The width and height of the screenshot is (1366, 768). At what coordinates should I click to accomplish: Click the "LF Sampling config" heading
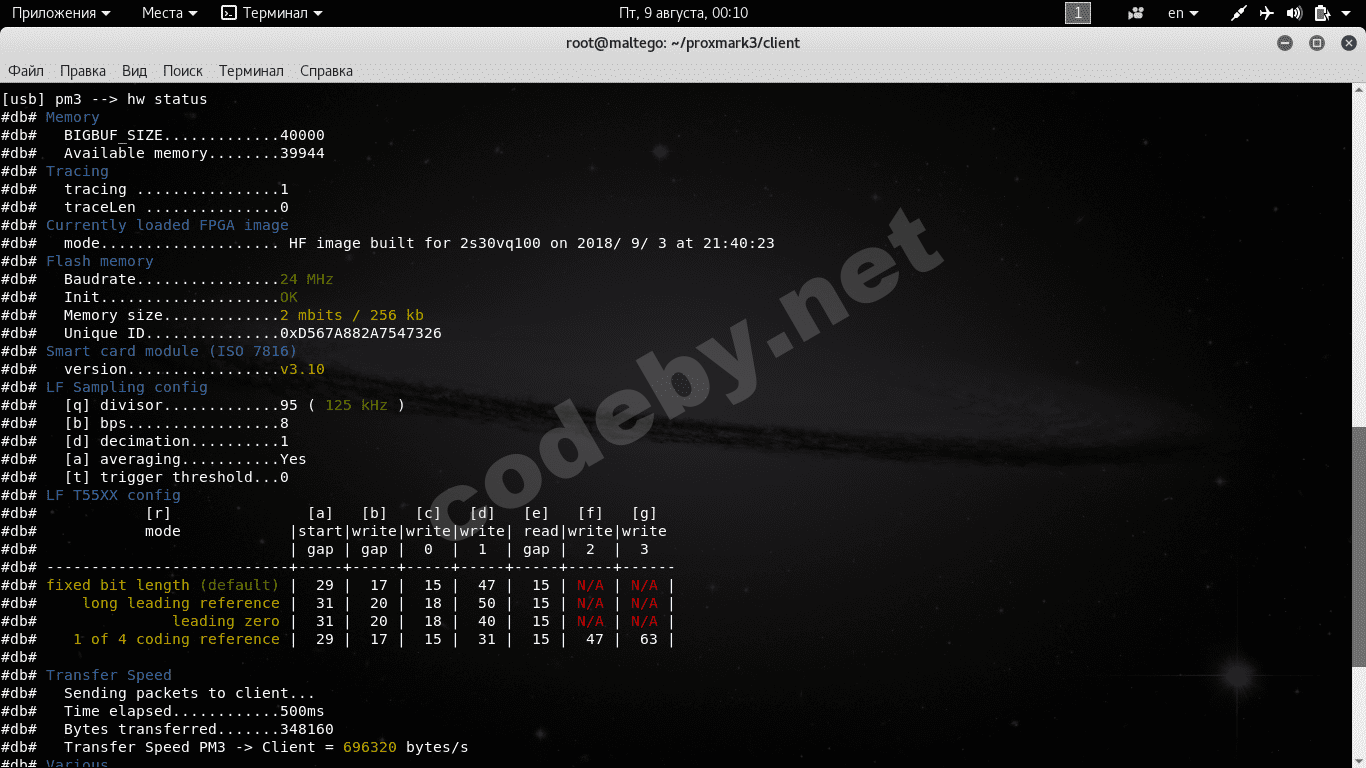(x=127, y=387)
